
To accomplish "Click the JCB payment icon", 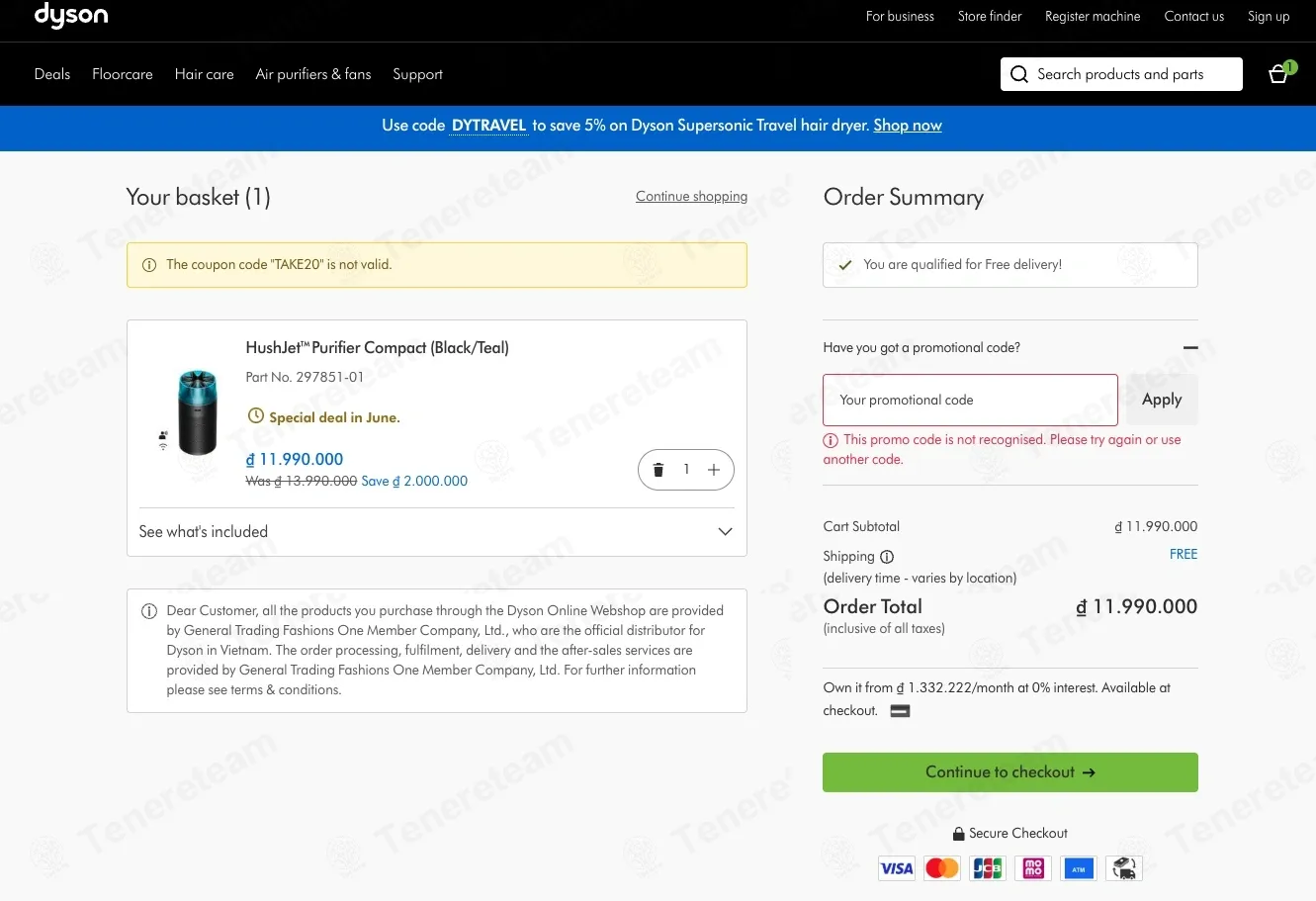I will coord(988,868).
